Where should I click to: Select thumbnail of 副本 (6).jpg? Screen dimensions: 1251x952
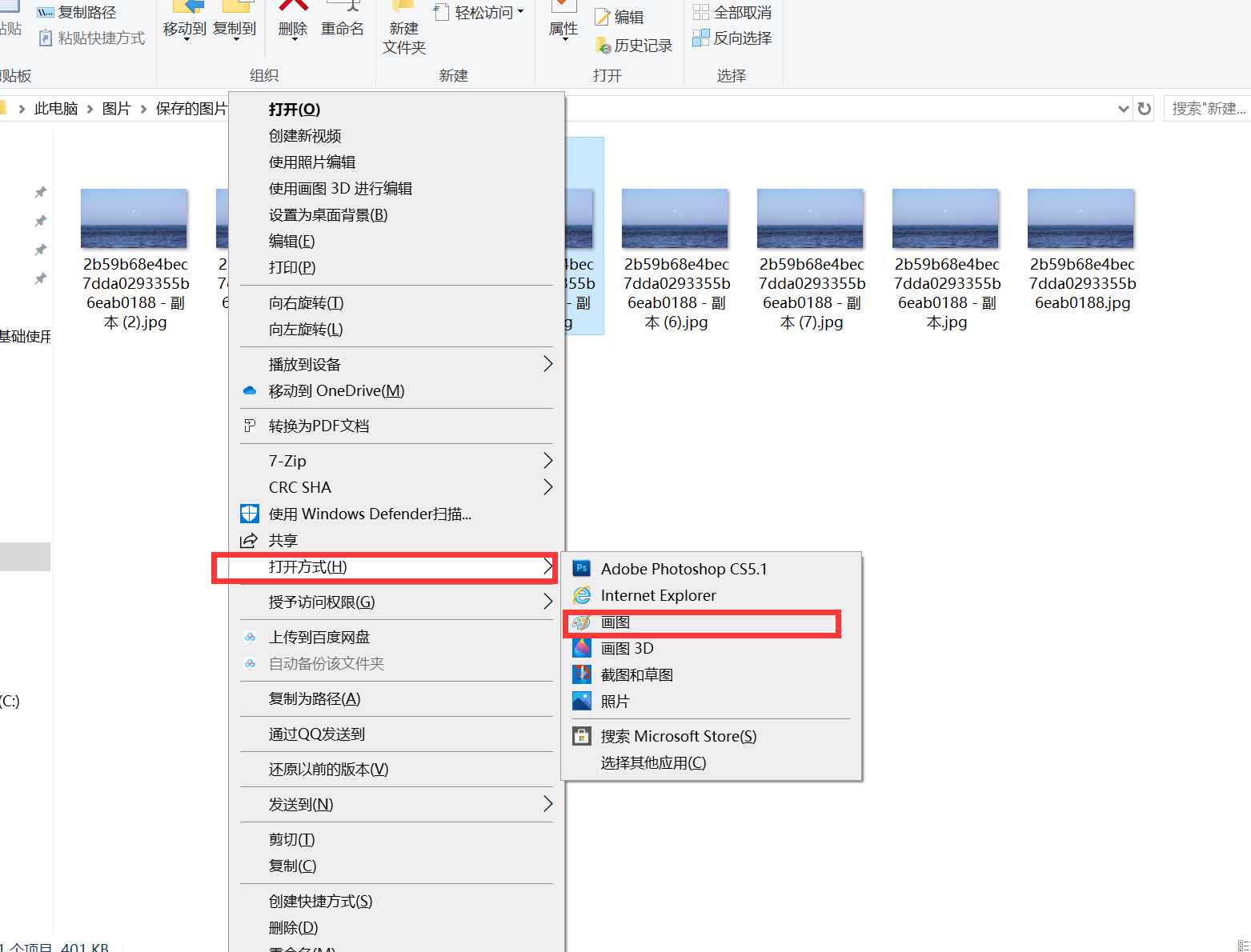675,218
